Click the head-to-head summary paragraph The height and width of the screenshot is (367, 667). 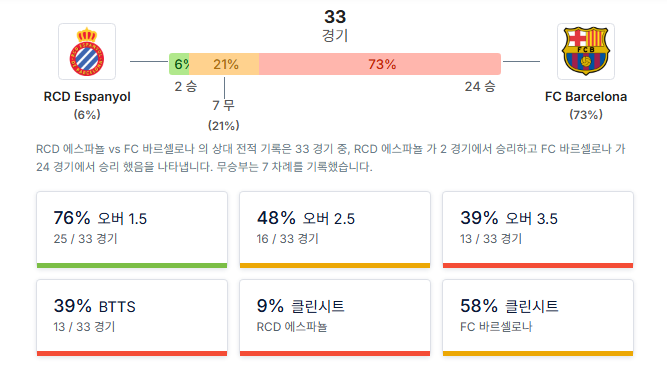(x=331, y=158)
